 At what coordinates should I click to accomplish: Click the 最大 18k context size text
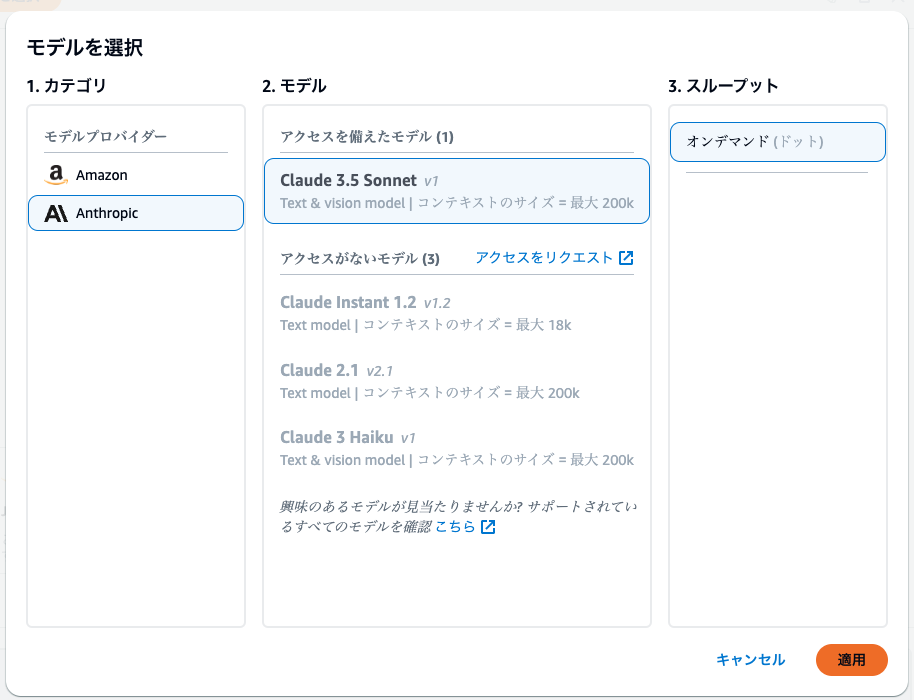pyautogui.click(x=543, y=325)
